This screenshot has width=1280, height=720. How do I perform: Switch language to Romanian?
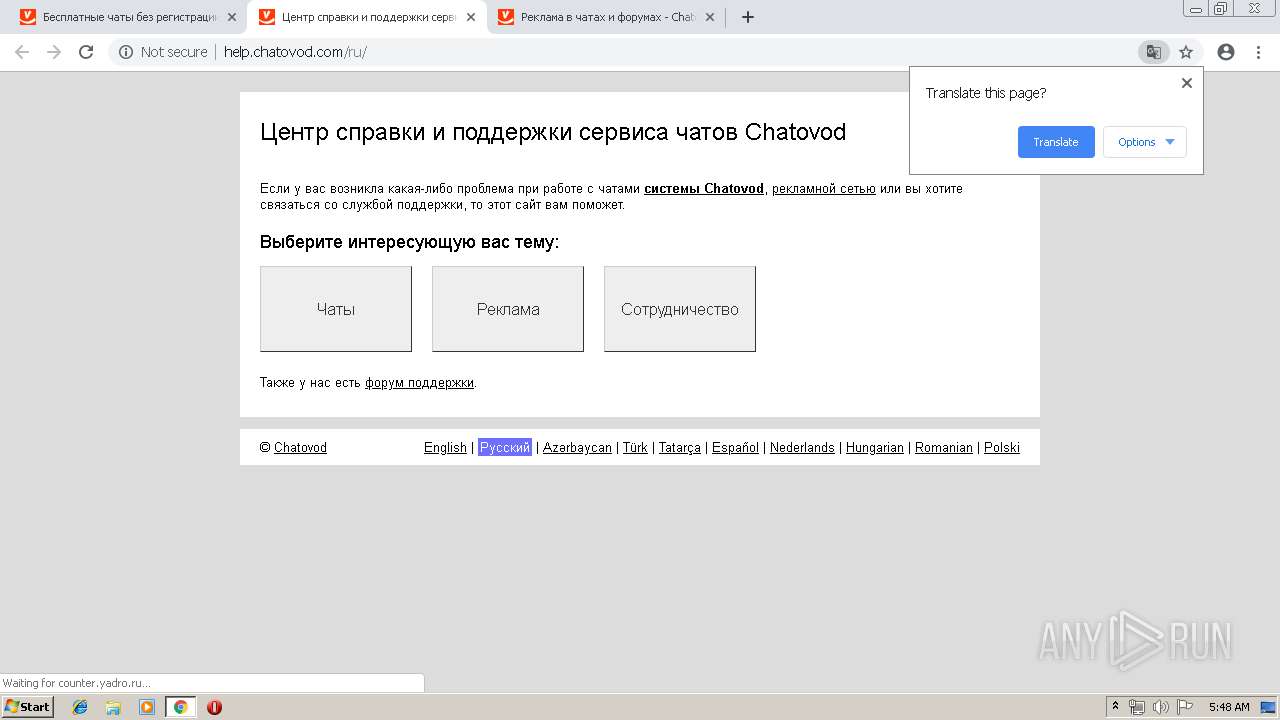(944, 447)
